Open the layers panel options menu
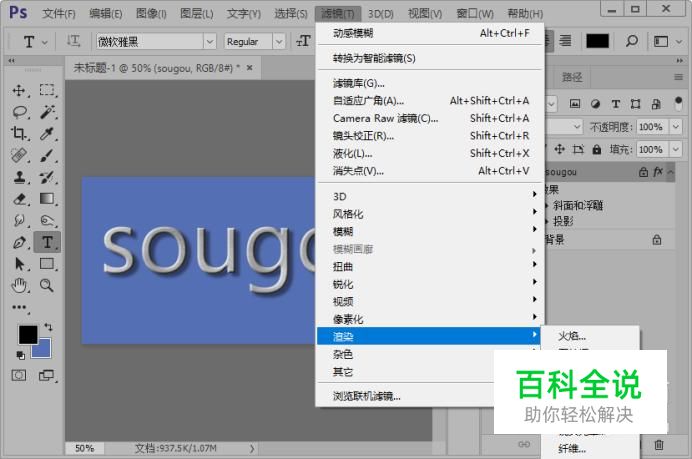 (678, 77)
